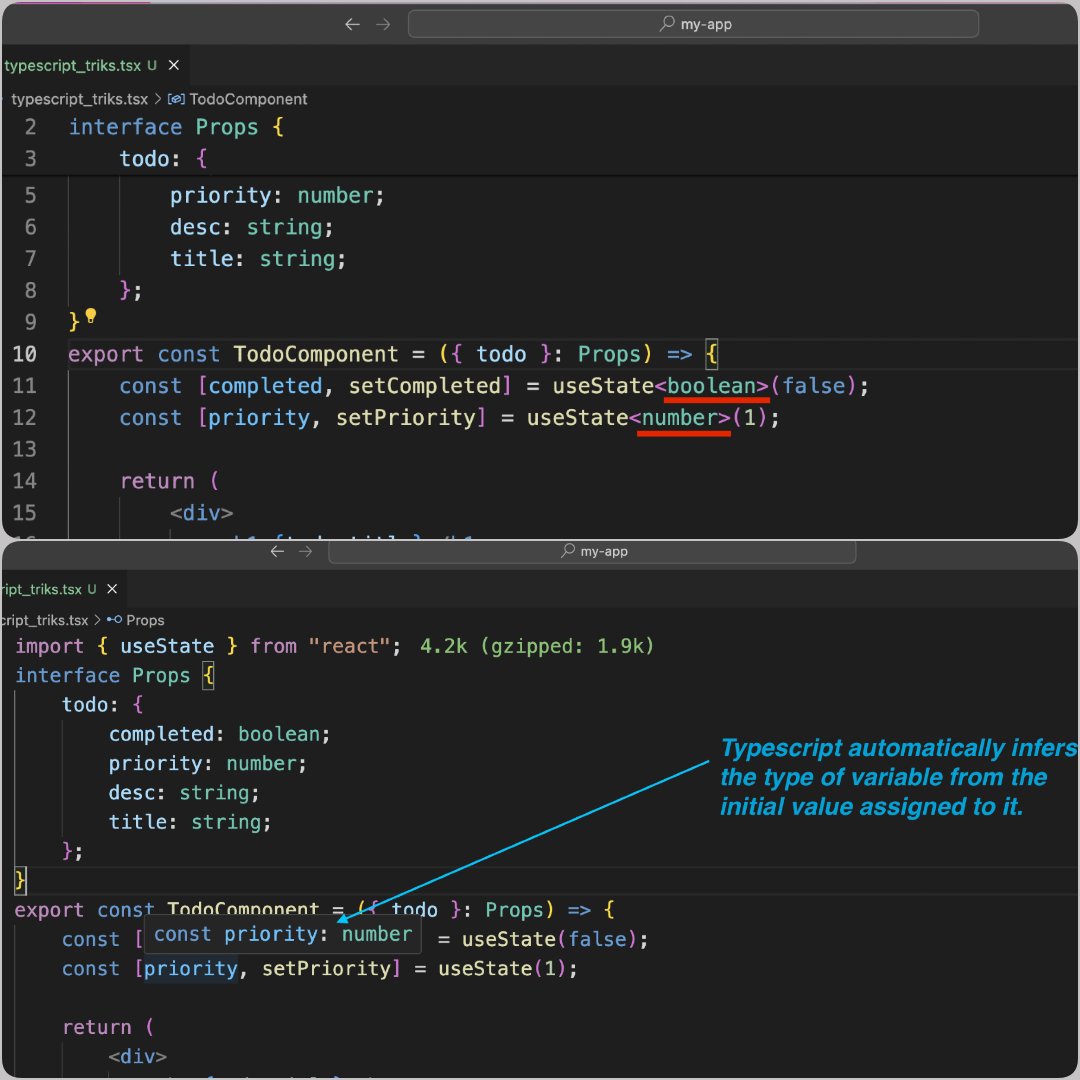Select the TodoComponent breadcrumb symbol icon
Image resolution: width=1080 pixels, height=1080 pixels.
coord(176,99)
